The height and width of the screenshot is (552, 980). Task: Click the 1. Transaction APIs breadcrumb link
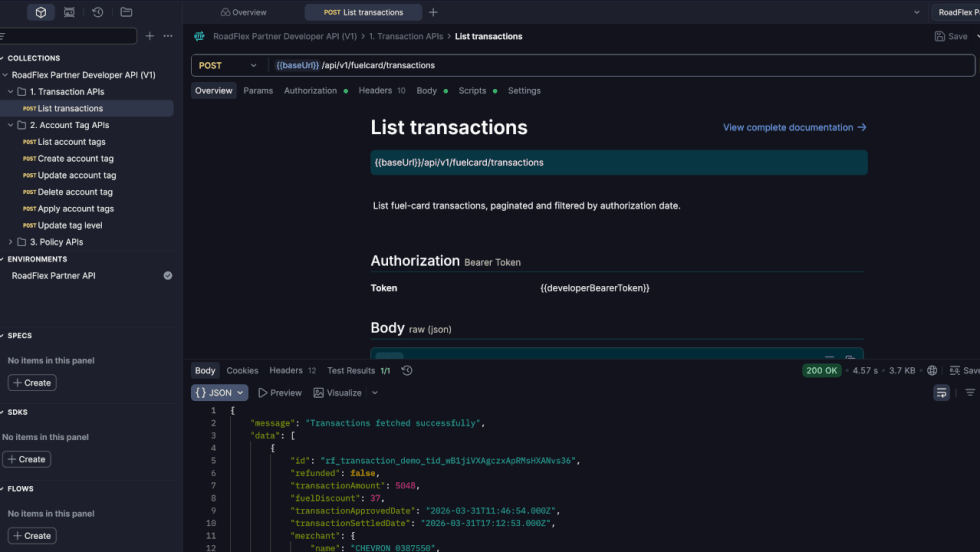click(x=406, y=36)
